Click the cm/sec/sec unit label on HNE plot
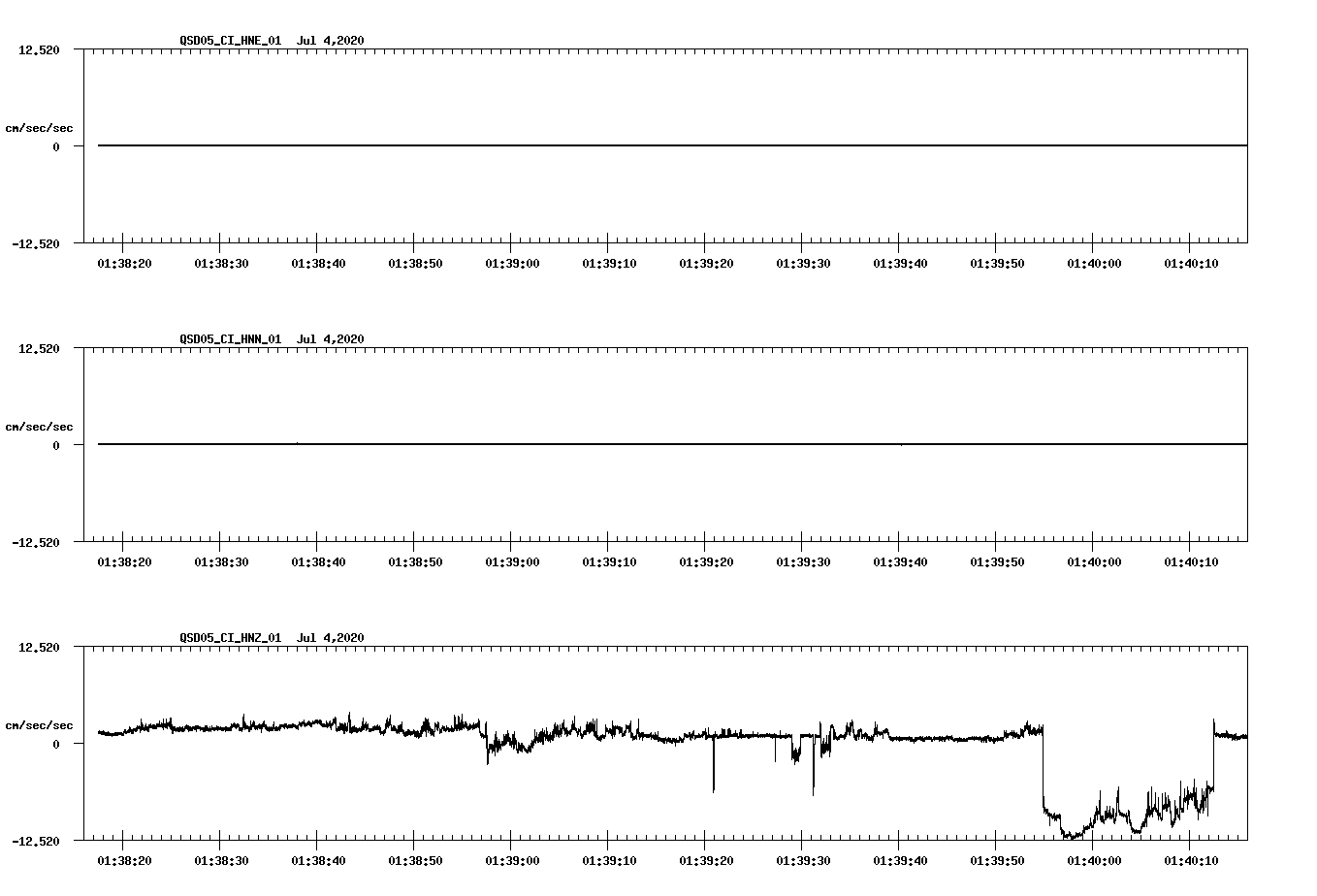Image resolution: width=1317 pixels, height=896 pixels. (x=39, y=128)
